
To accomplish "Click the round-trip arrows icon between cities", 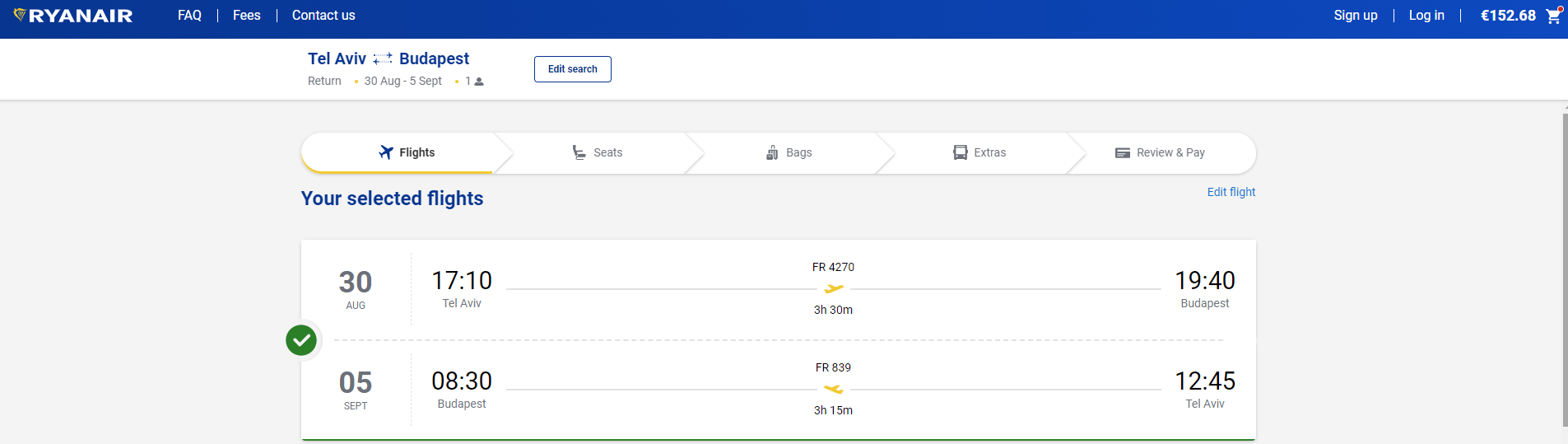I will coord(383,58).
